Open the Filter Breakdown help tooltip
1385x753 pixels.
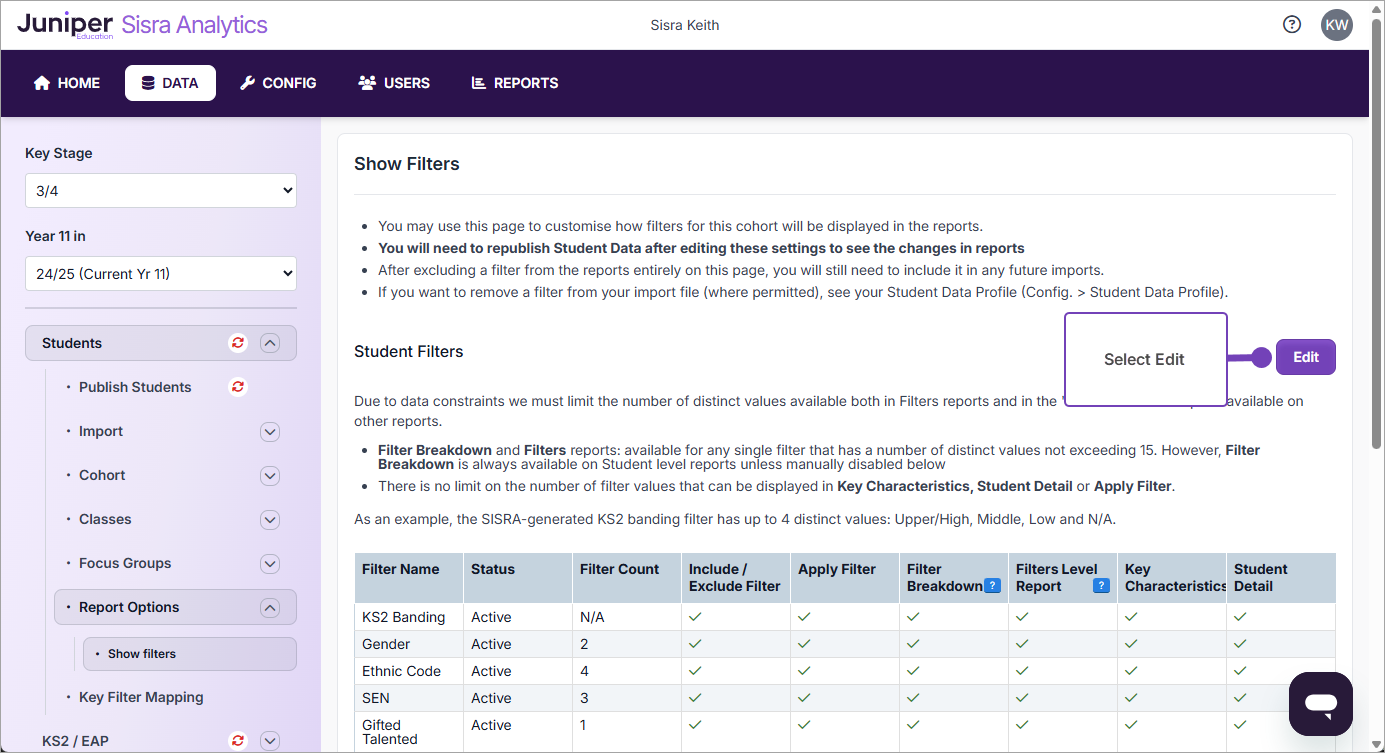(x=991, y=585)
